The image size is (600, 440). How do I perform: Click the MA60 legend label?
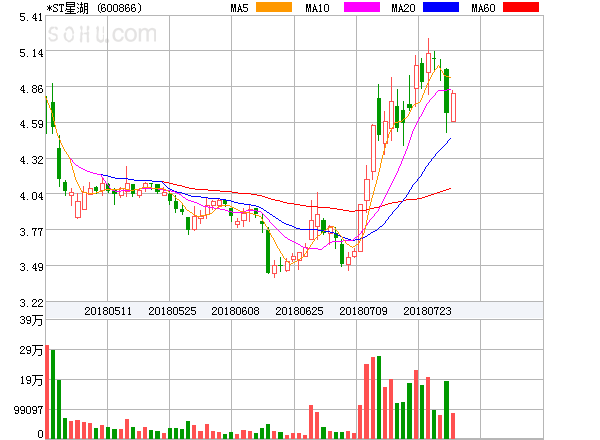[x=483, y=8]
